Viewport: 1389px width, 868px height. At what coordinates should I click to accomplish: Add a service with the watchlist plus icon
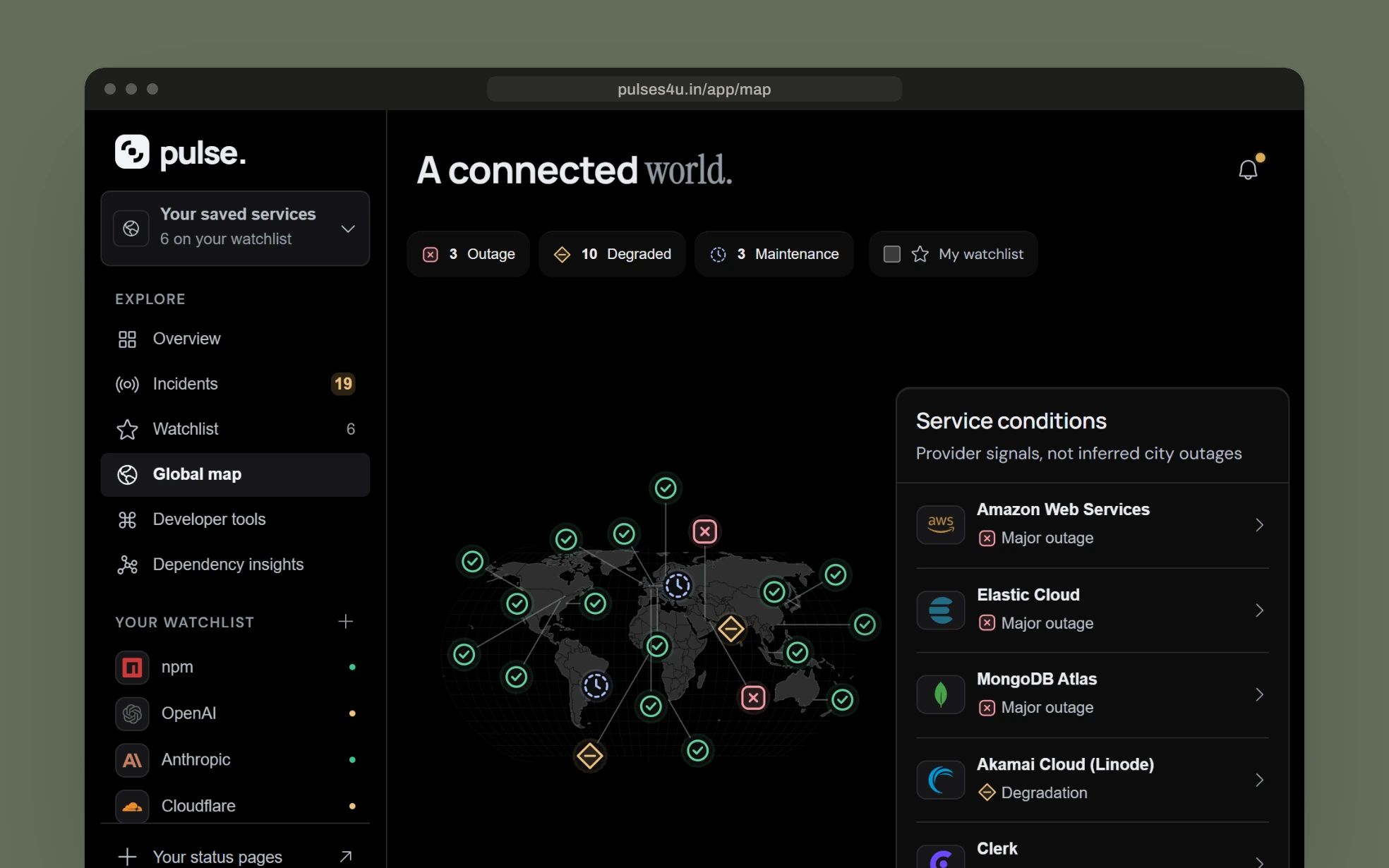(x=345, y=622)
